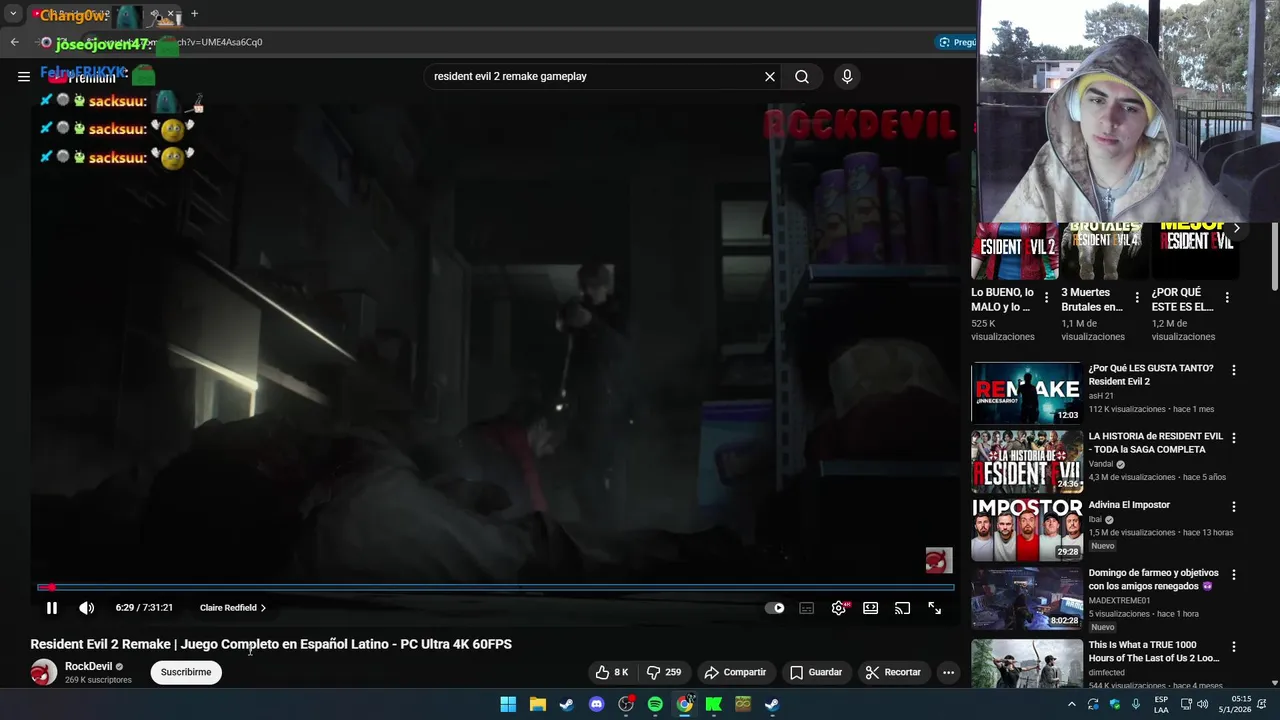Save video with Guardar button
The image size is (1280, 720).
(816, 672)
